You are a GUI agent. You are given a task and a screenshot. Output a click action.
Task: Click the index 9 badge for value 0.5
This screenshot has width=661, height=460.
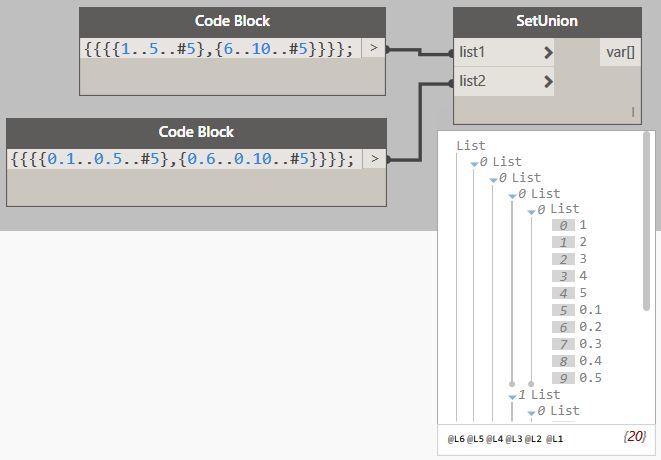click(563, 378)
